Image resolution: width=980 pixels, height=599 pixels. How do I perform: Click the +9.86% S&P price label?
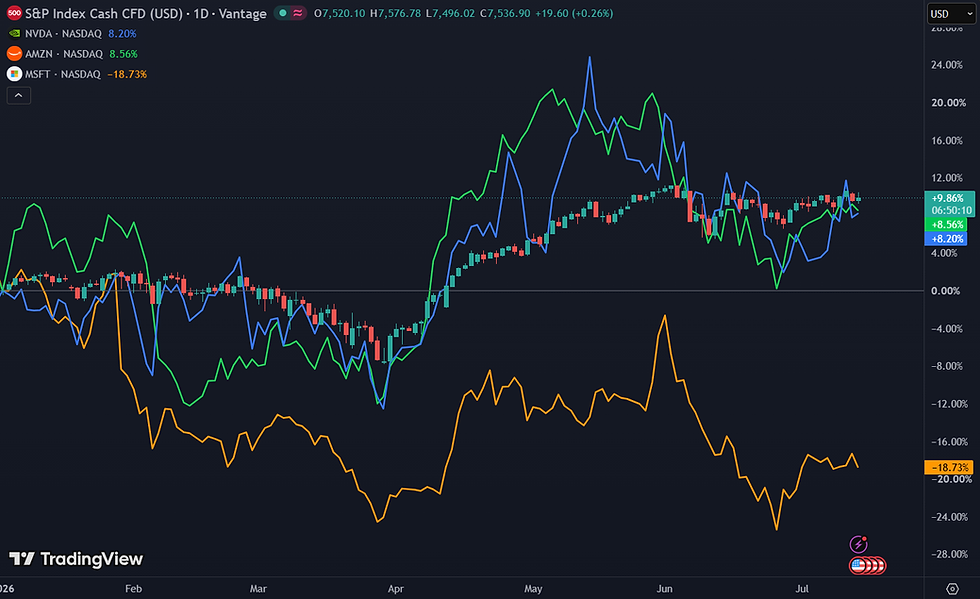click(949, 198)
